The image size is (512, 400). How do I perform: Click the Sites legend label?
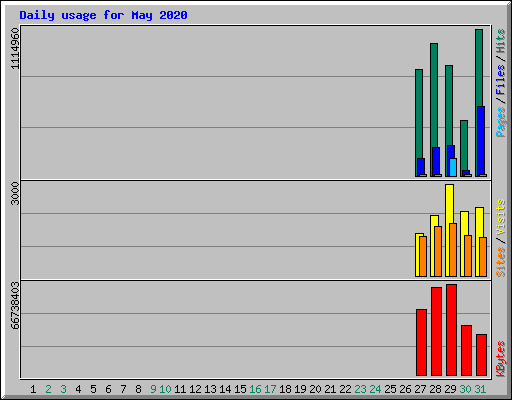point(500,262)
